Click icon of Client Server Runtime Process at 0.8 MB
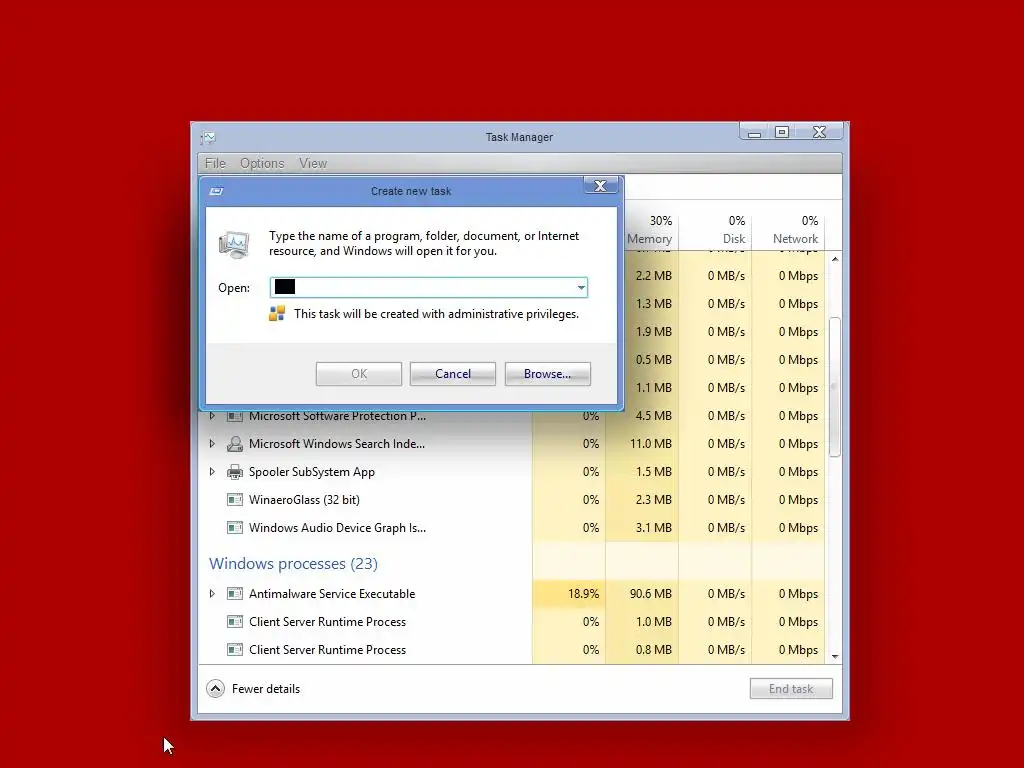This screenshot has height=768, width=1024. [234, 650]
